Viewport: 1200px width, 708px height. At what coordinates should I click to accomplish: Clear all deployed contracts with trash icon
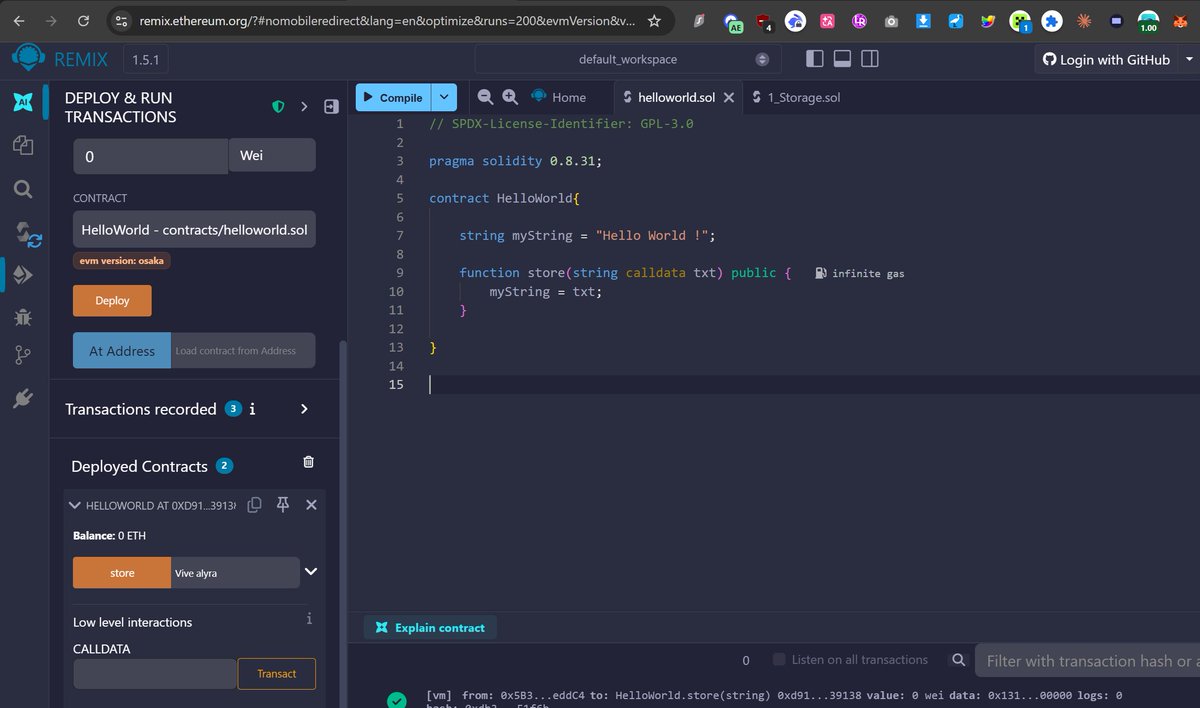click(308, 462)
